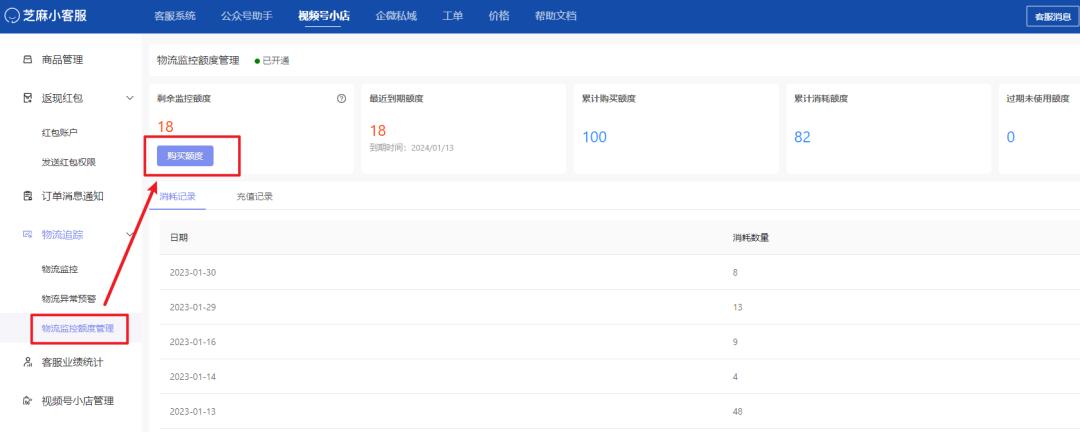
Task: Switch to the 充值记录 tab
Action: (x=254, y=196)
